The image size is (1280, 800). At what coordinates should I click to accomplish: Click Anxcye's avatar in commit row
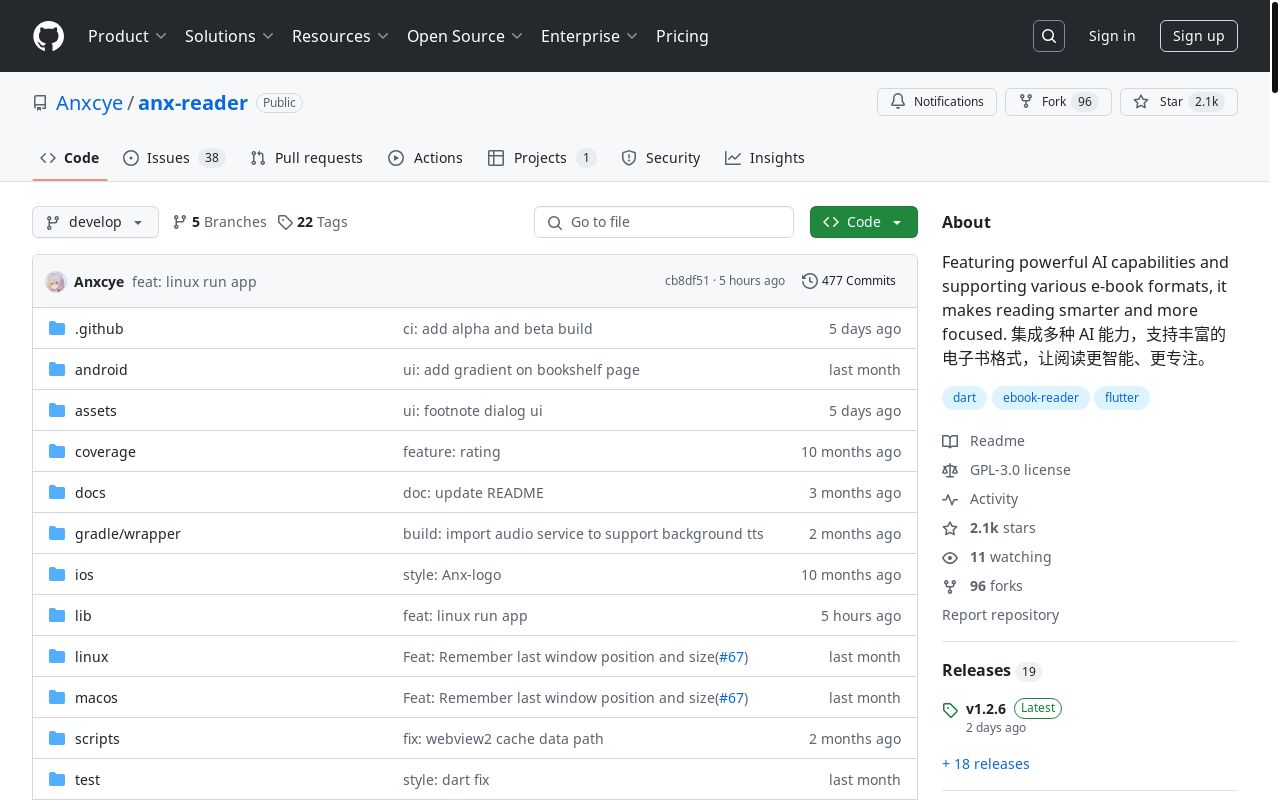[56, 282]
